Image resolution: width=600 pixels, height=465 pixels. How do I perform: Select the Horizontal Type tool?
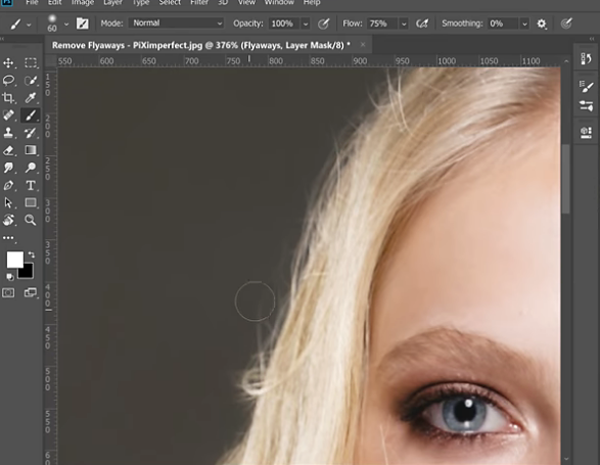(31, 186)
